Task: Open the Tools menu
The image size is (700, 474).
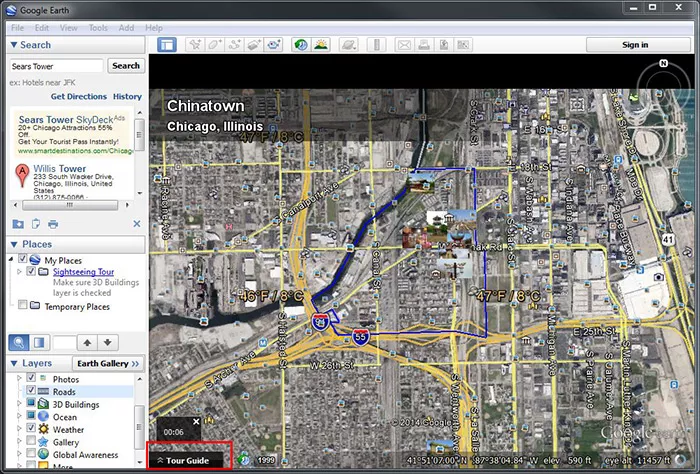Action: (98, 28)
